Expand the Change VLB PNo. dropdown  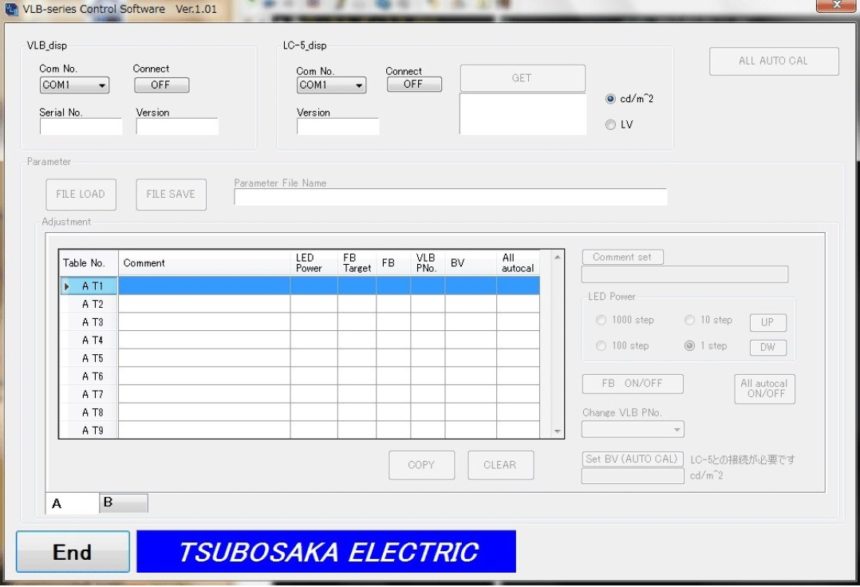[633, 429]
